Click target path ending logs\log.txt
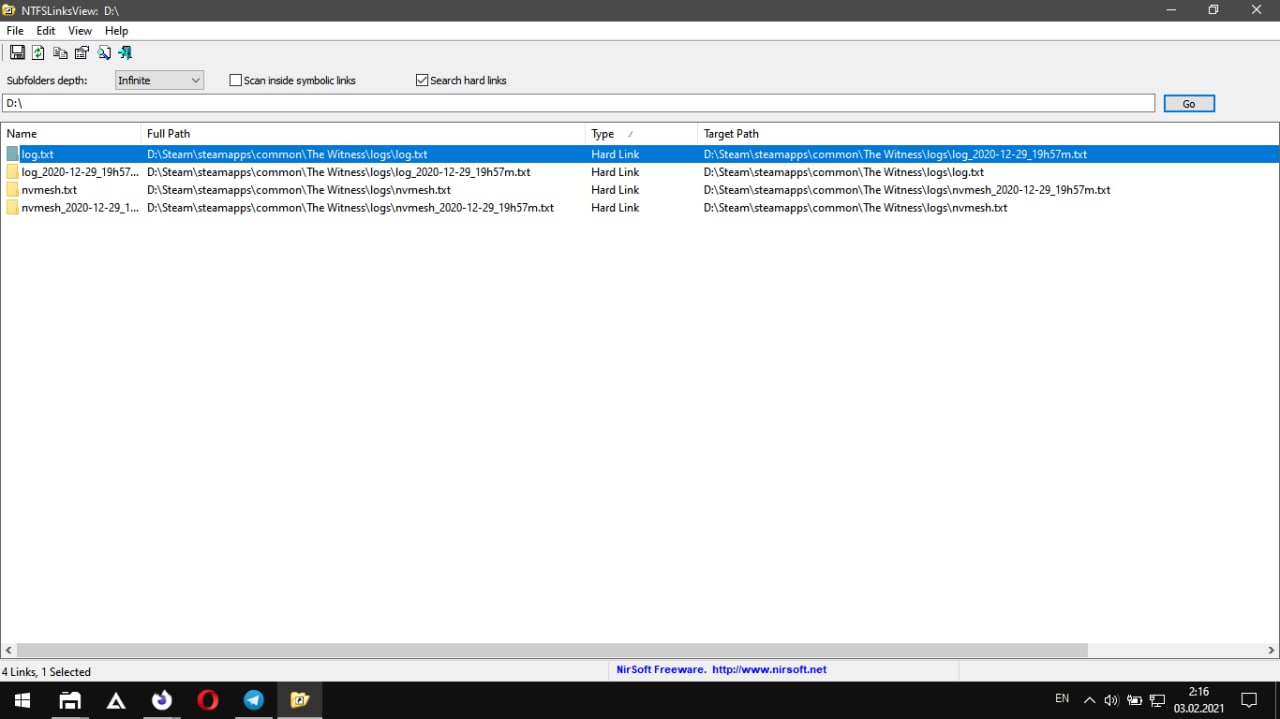This screenshot has width=1280, height=719. [844, 172]
